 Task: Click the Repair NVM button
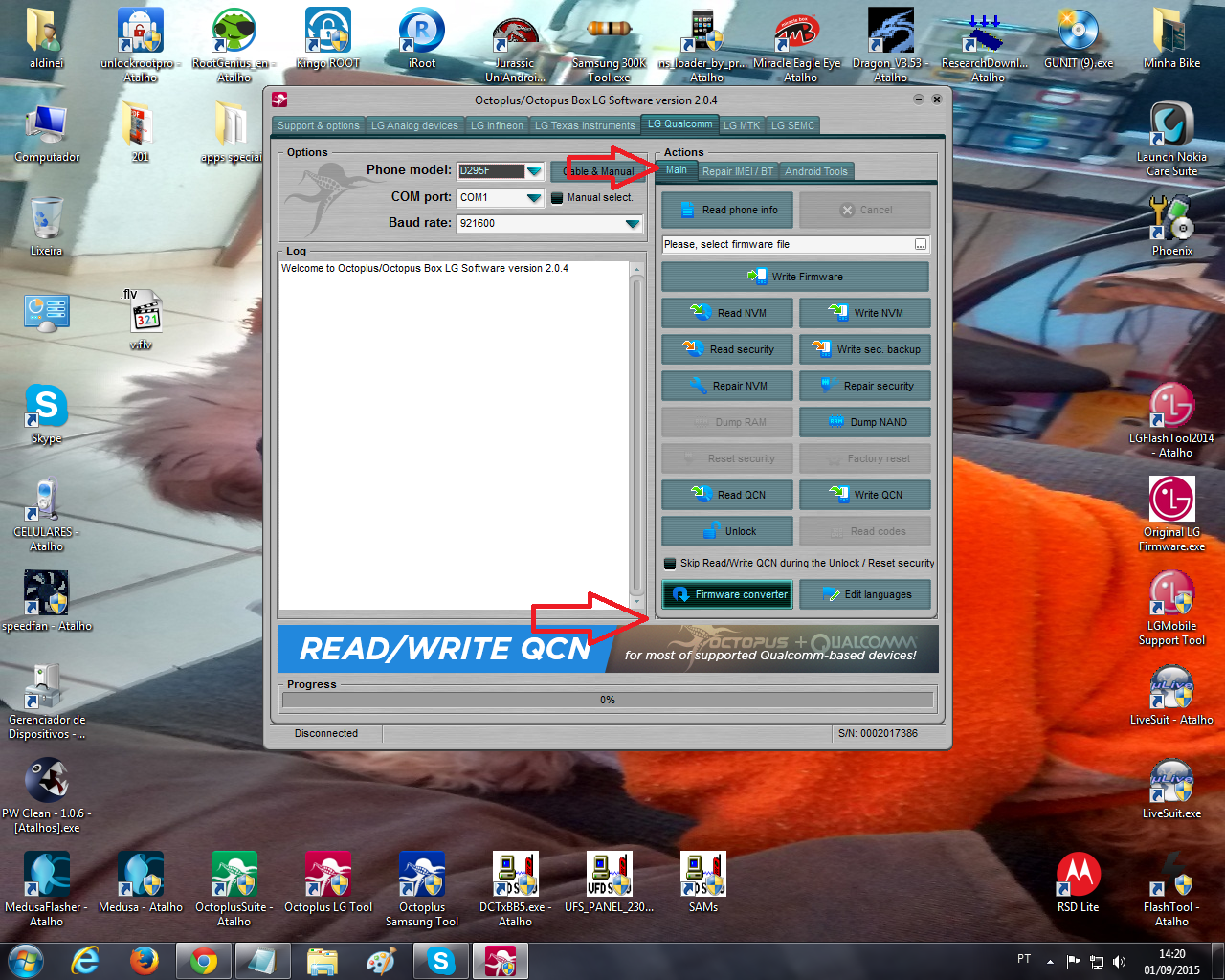coord(727,387)
